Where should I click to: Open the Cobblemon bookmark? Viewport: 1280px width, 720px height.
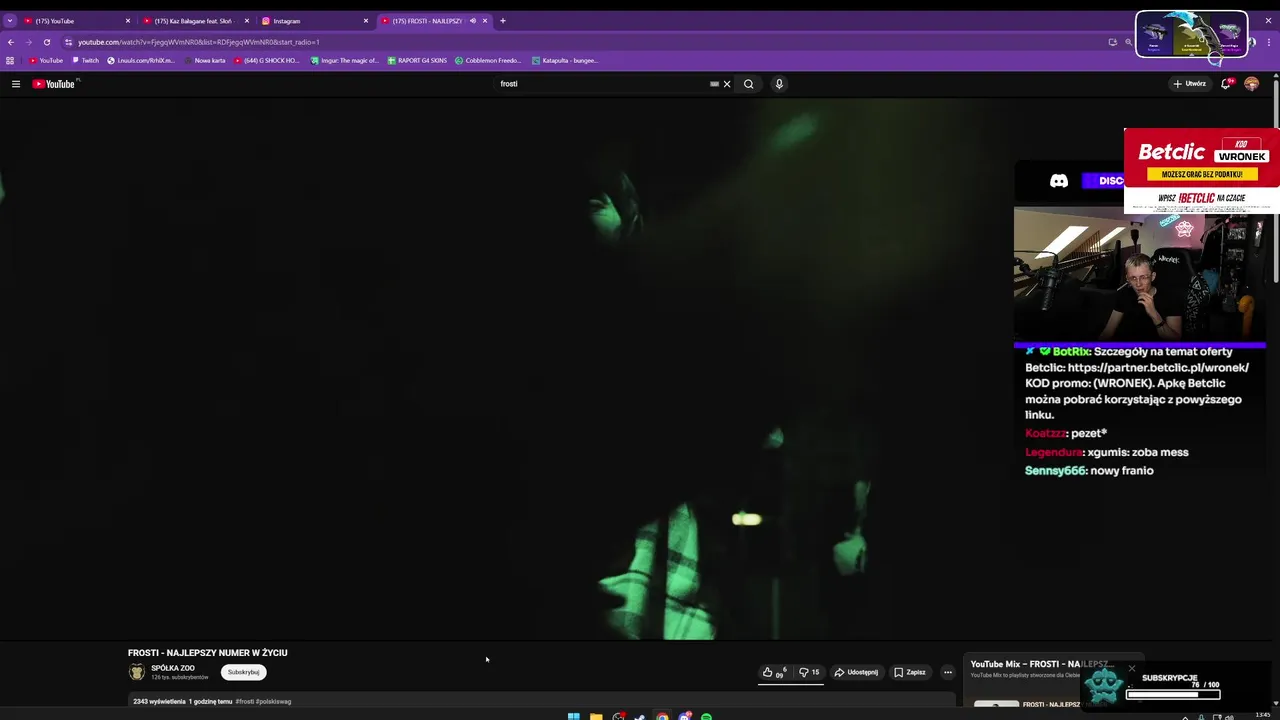pos(488,60)
